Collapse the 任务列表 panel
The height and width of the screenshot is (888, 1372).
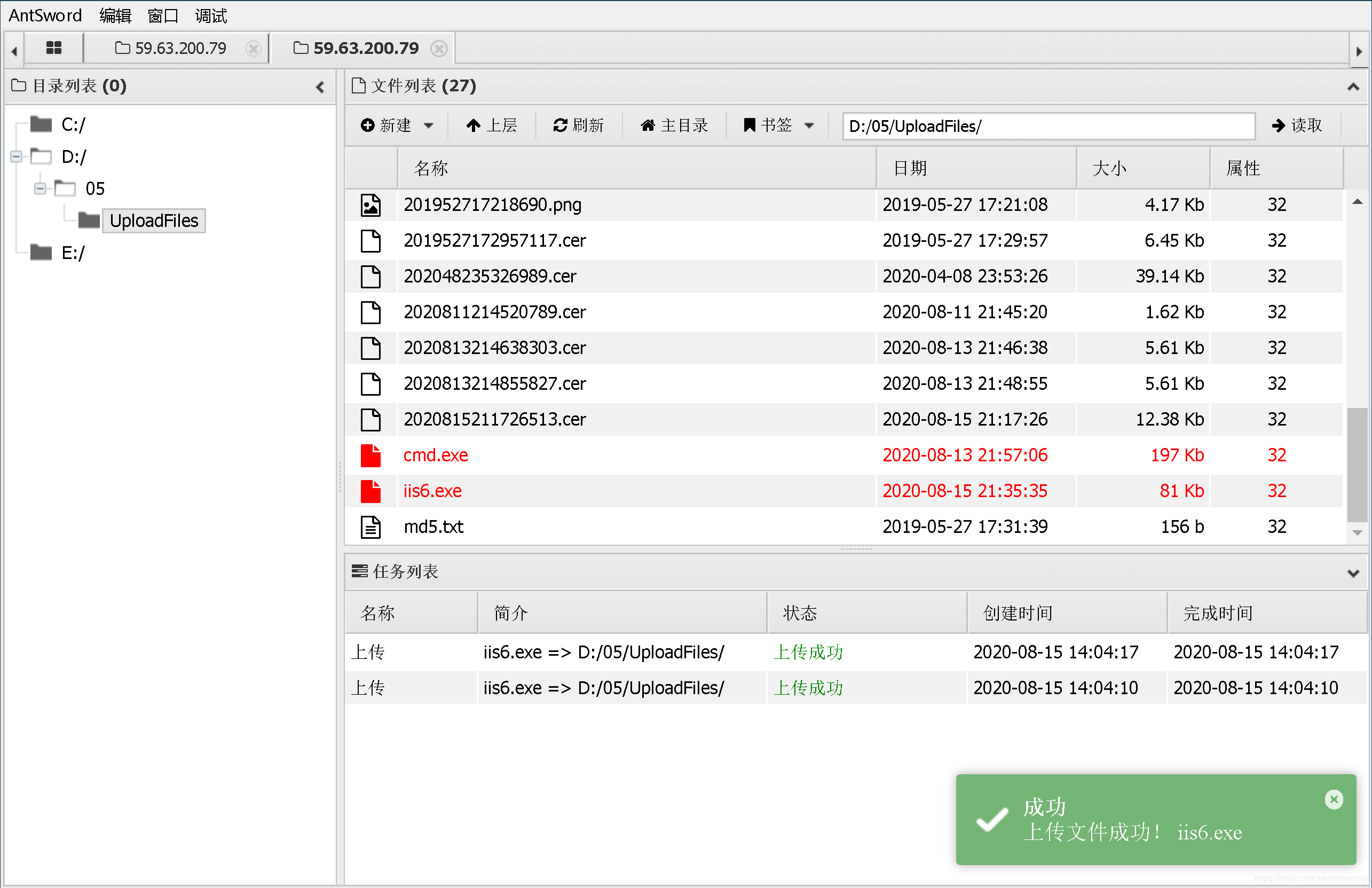(x=1353, y=573)
